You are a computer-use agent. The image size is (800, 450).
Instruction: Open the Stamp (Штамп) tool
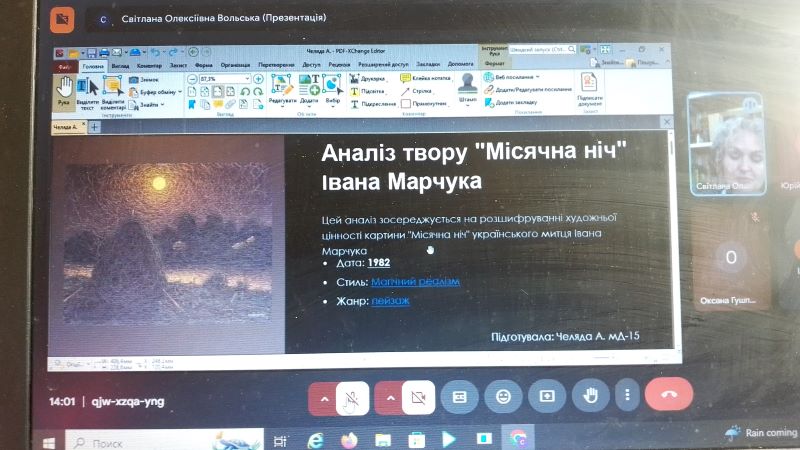[x=468, y=88]
